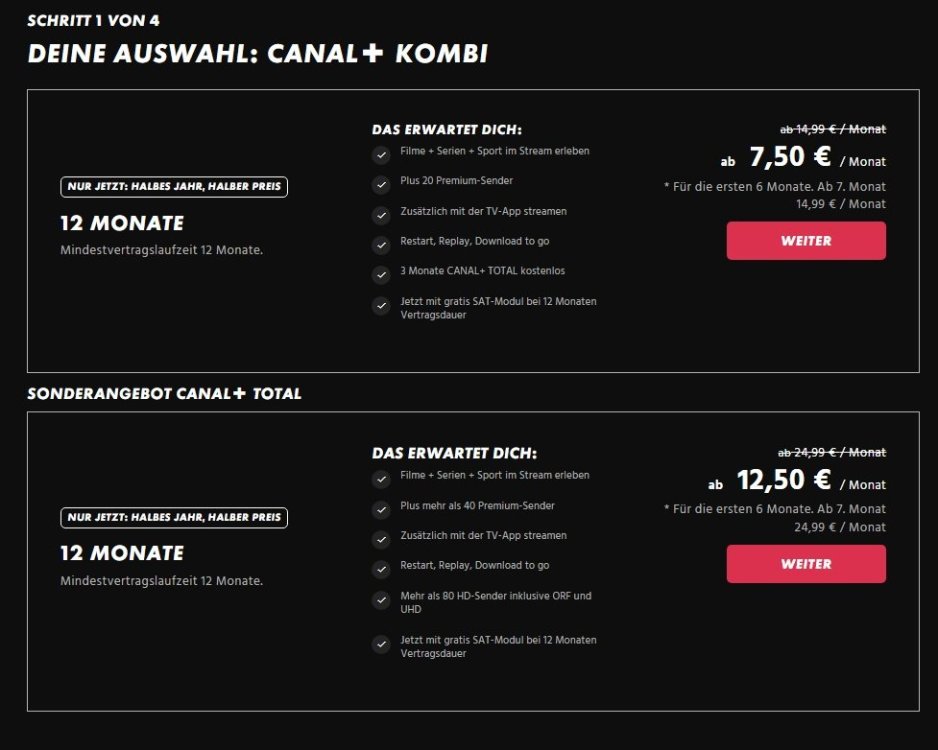Click checkmark icon beside 'Plus 20 Premium-Sender'

[x=381, y=185]
